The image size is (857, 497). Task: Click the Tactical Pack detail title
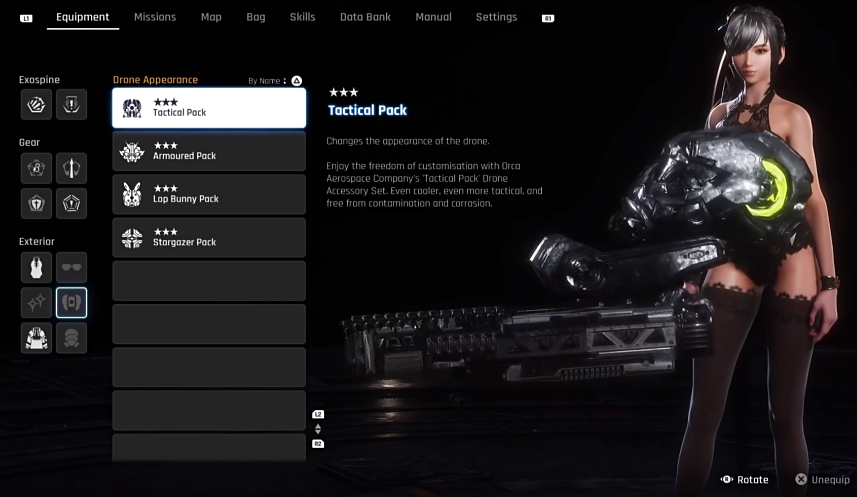point(367,110)
